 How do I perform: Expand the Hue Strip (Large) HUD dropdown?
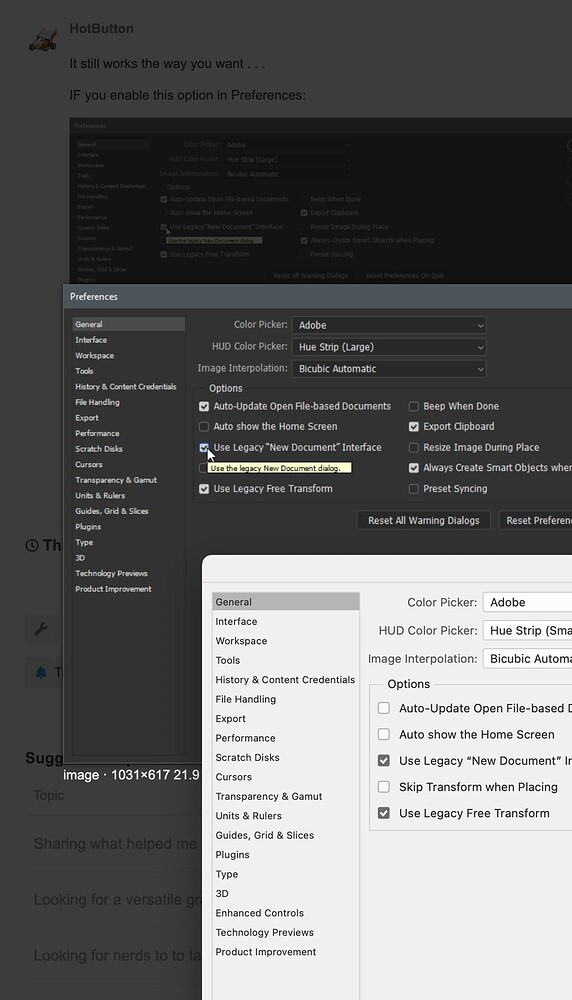tap(389, 347)
